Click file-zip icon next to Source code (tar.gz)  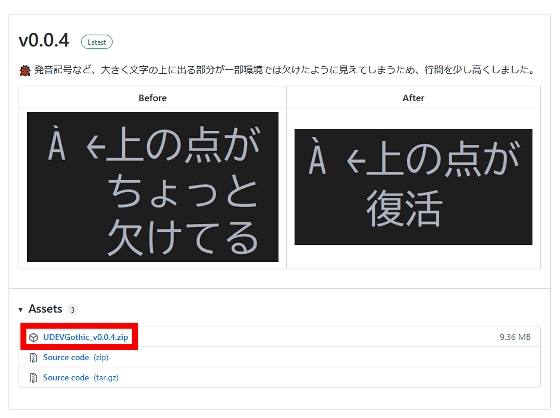(x=33, y=378)
